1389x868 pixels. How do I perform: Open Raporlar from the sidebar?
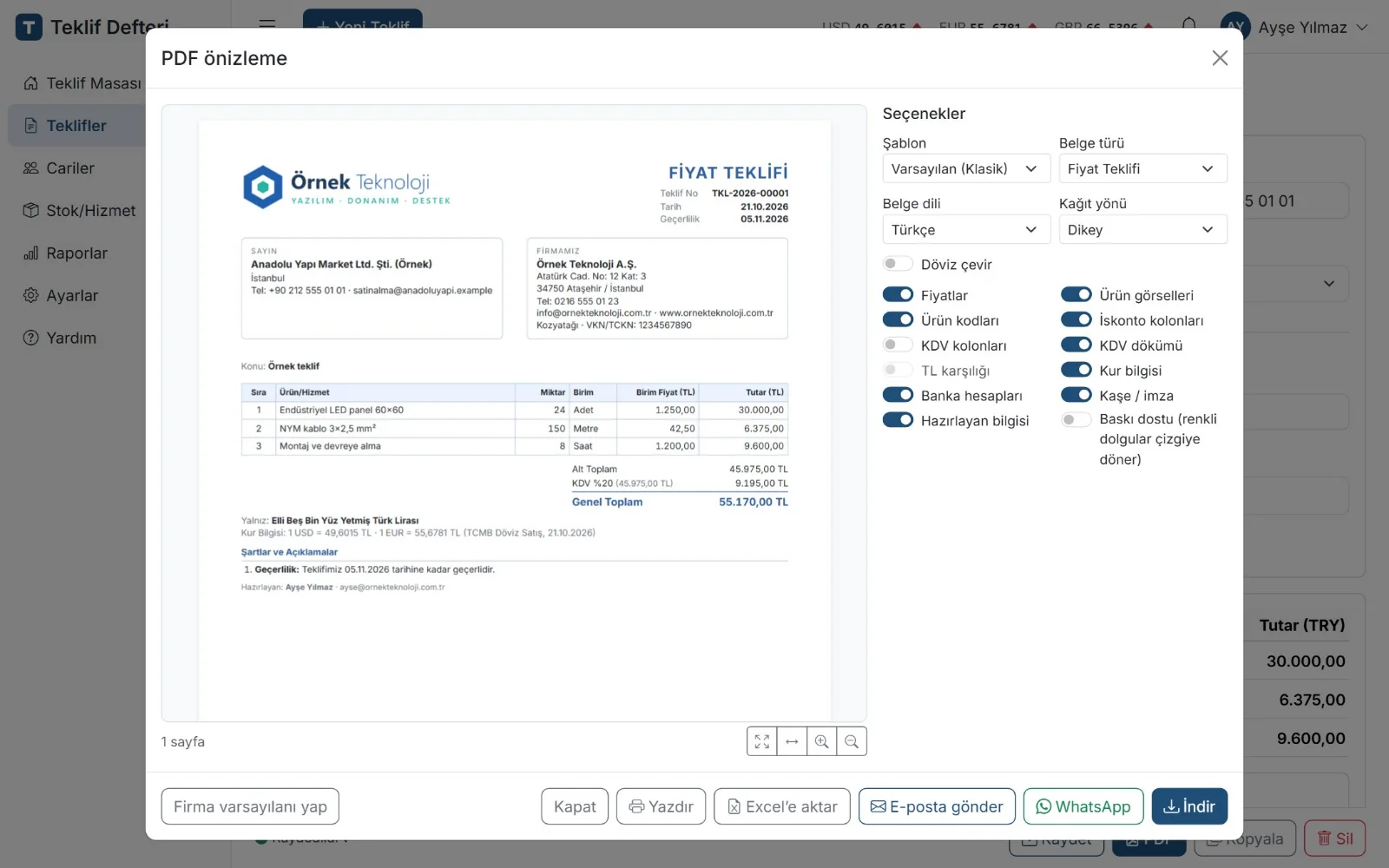tap(76, 253)
